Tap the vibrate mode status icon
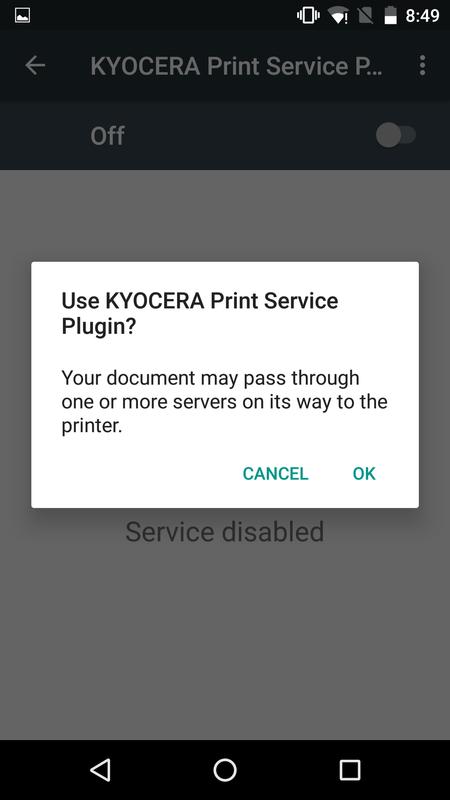Screen dimensions: 450x800 pyautogui.click(x=308, y=16)
